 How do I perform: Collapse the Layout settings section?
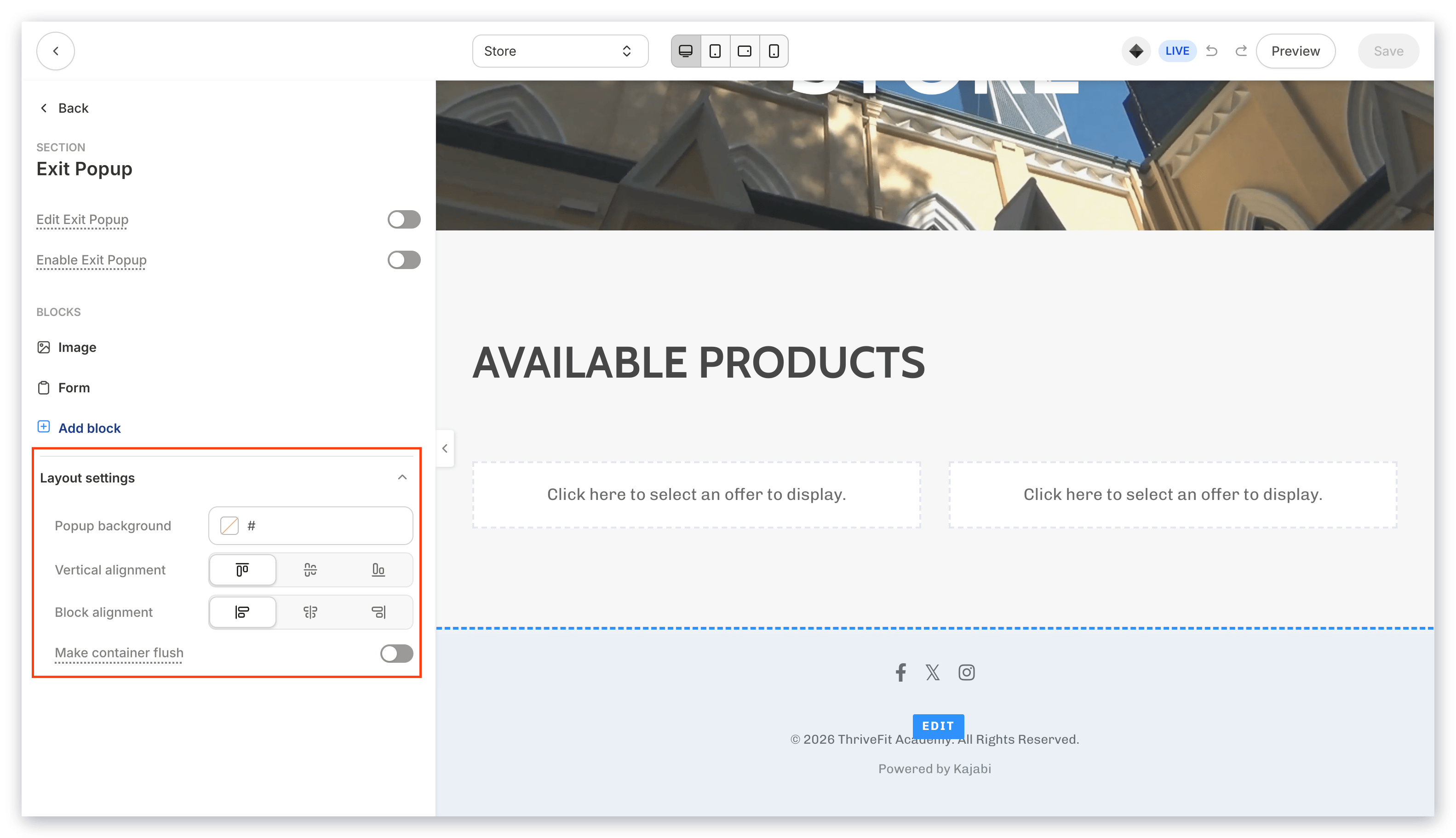point(402,477)
